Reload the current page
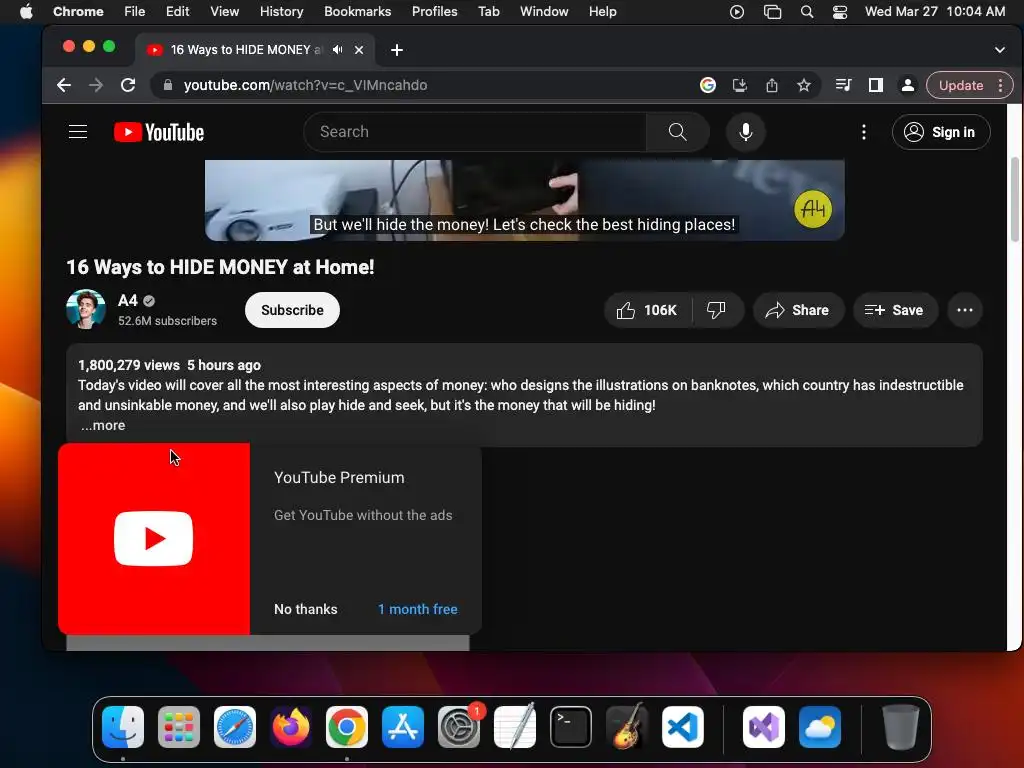 tap(128, 85)
